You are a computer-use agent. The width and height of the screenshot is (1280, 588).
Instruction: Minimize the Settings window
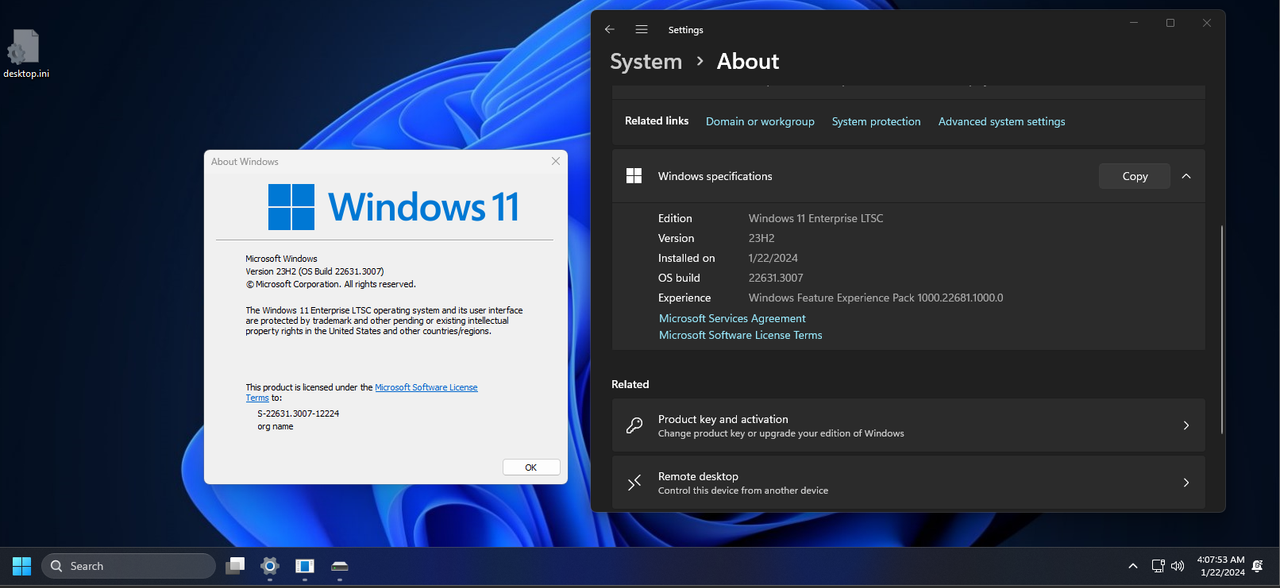coord(1133,23)
